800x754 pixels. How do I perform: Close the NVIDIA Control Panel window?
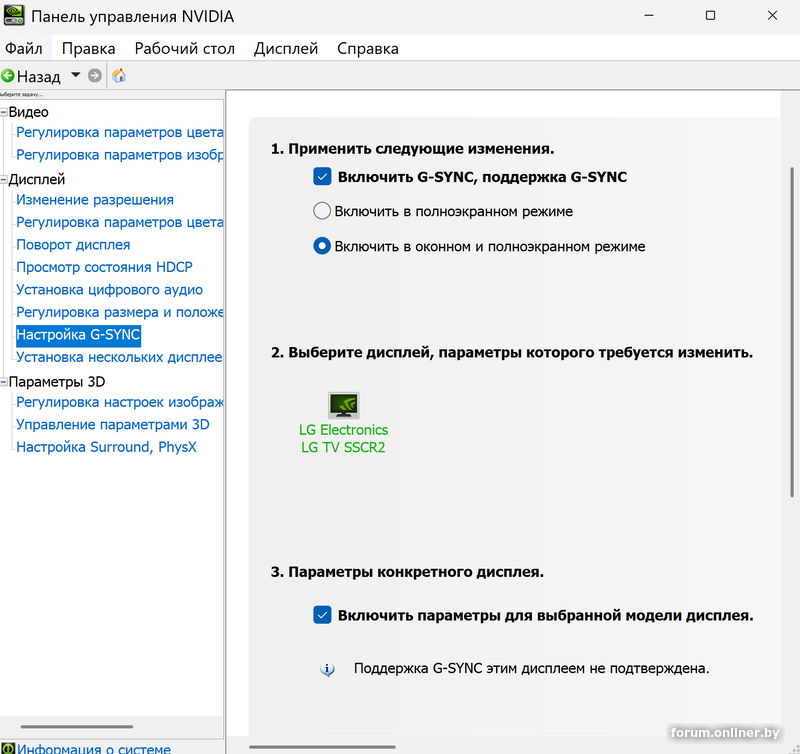click(772, 15)
